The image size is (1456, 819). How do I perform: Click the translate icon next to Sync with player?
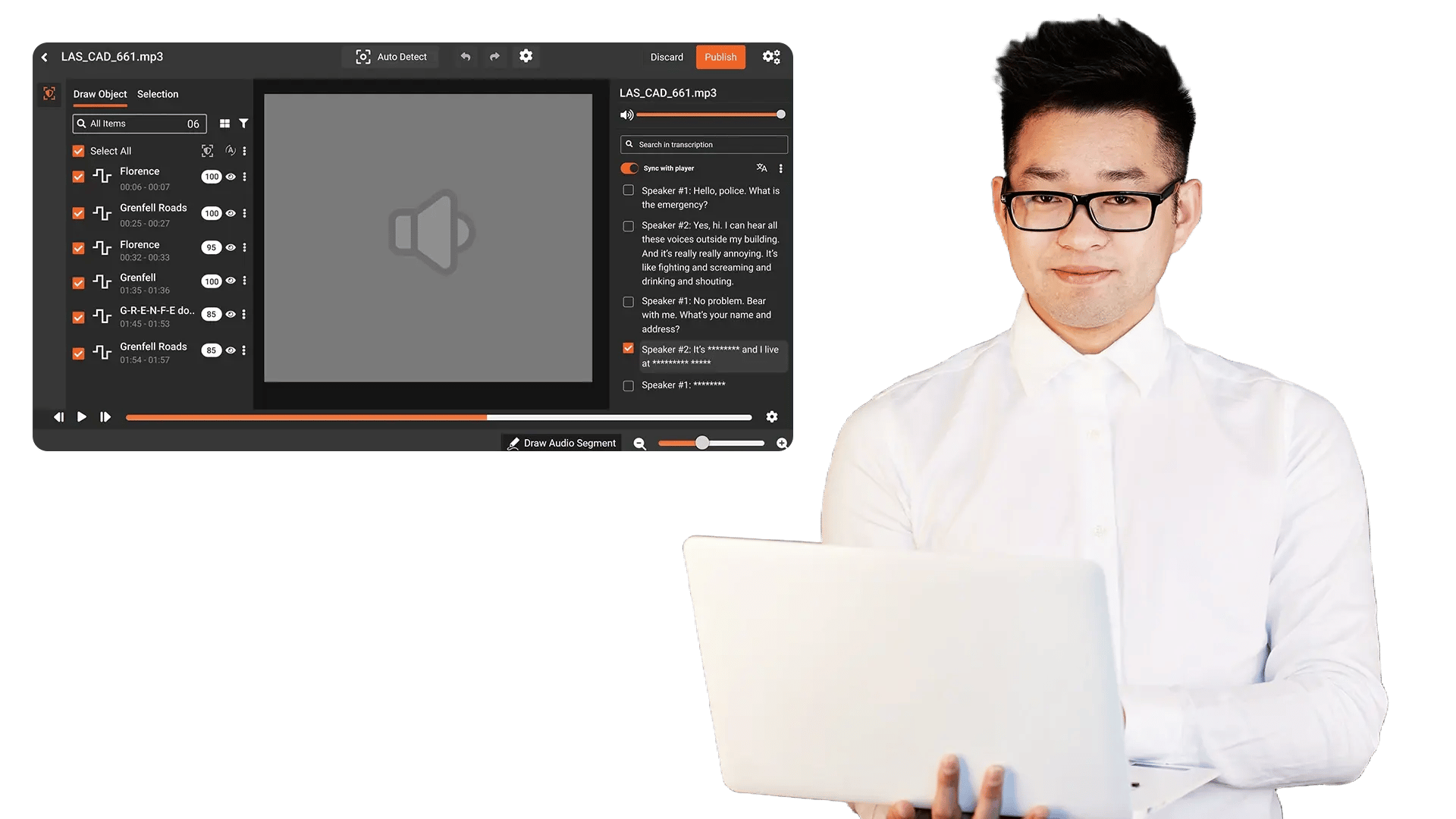point(761,168)
